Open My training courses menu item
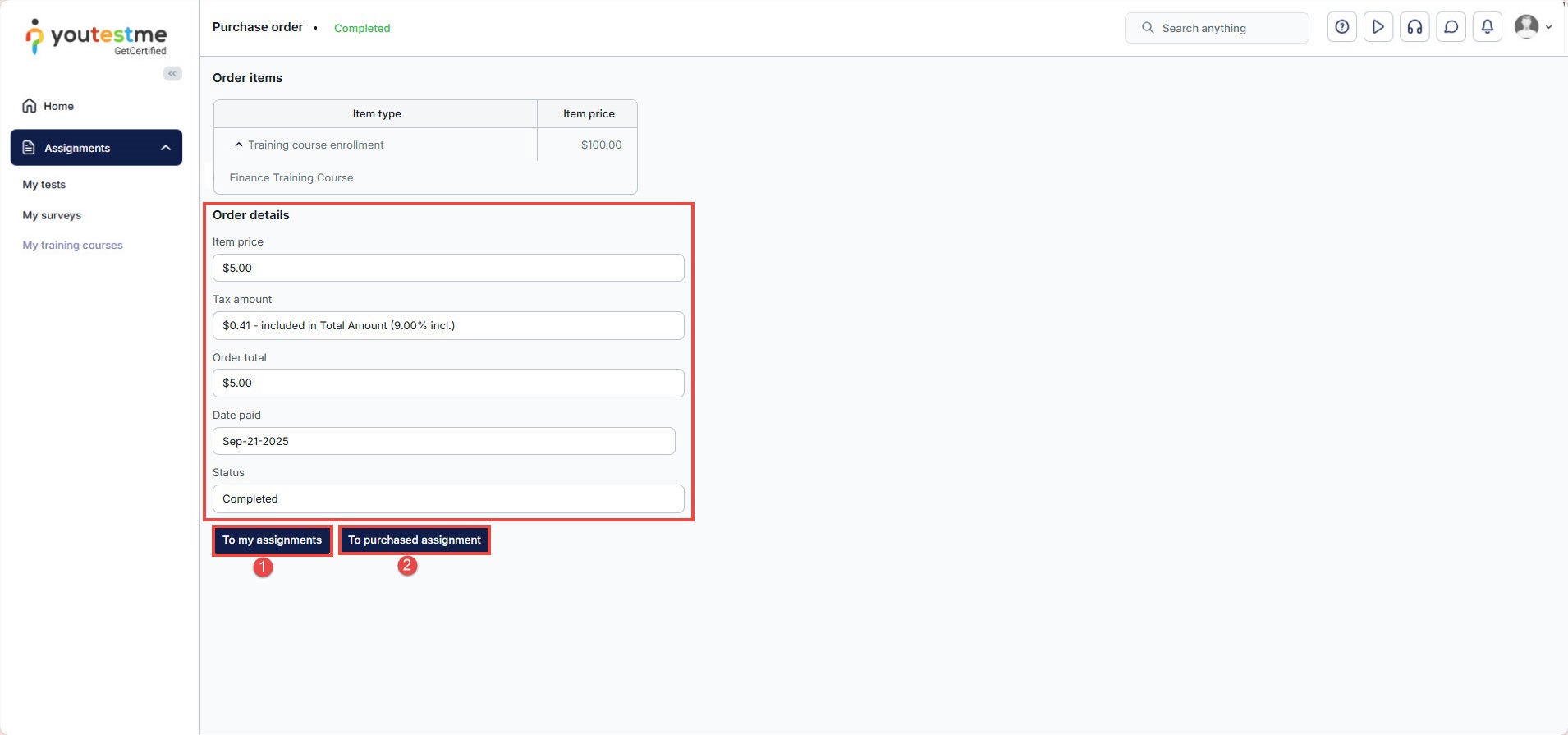1568x735 pixels. coord(72,245)
